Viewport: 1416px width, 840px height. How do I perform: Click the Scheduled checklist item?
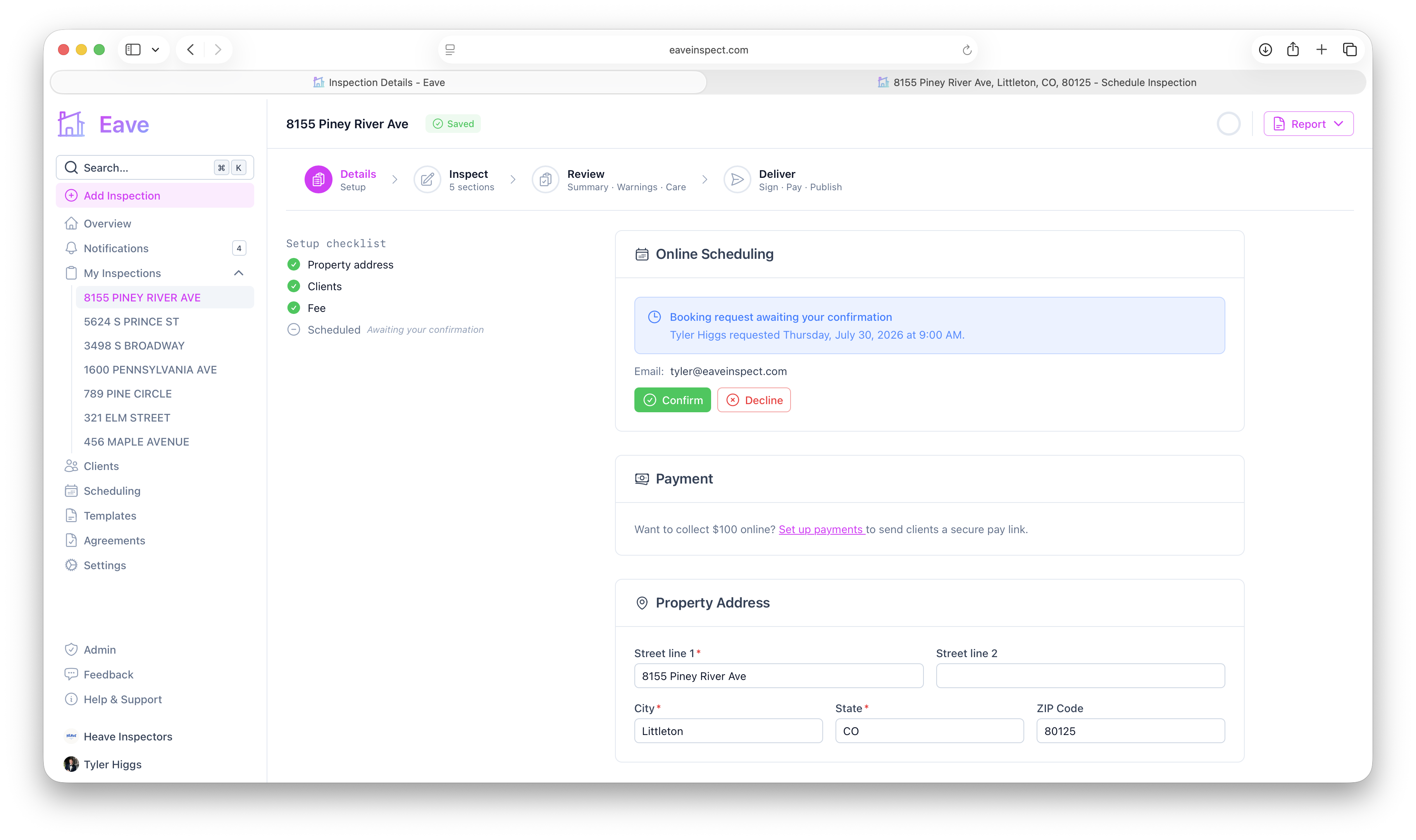point(385,330)
